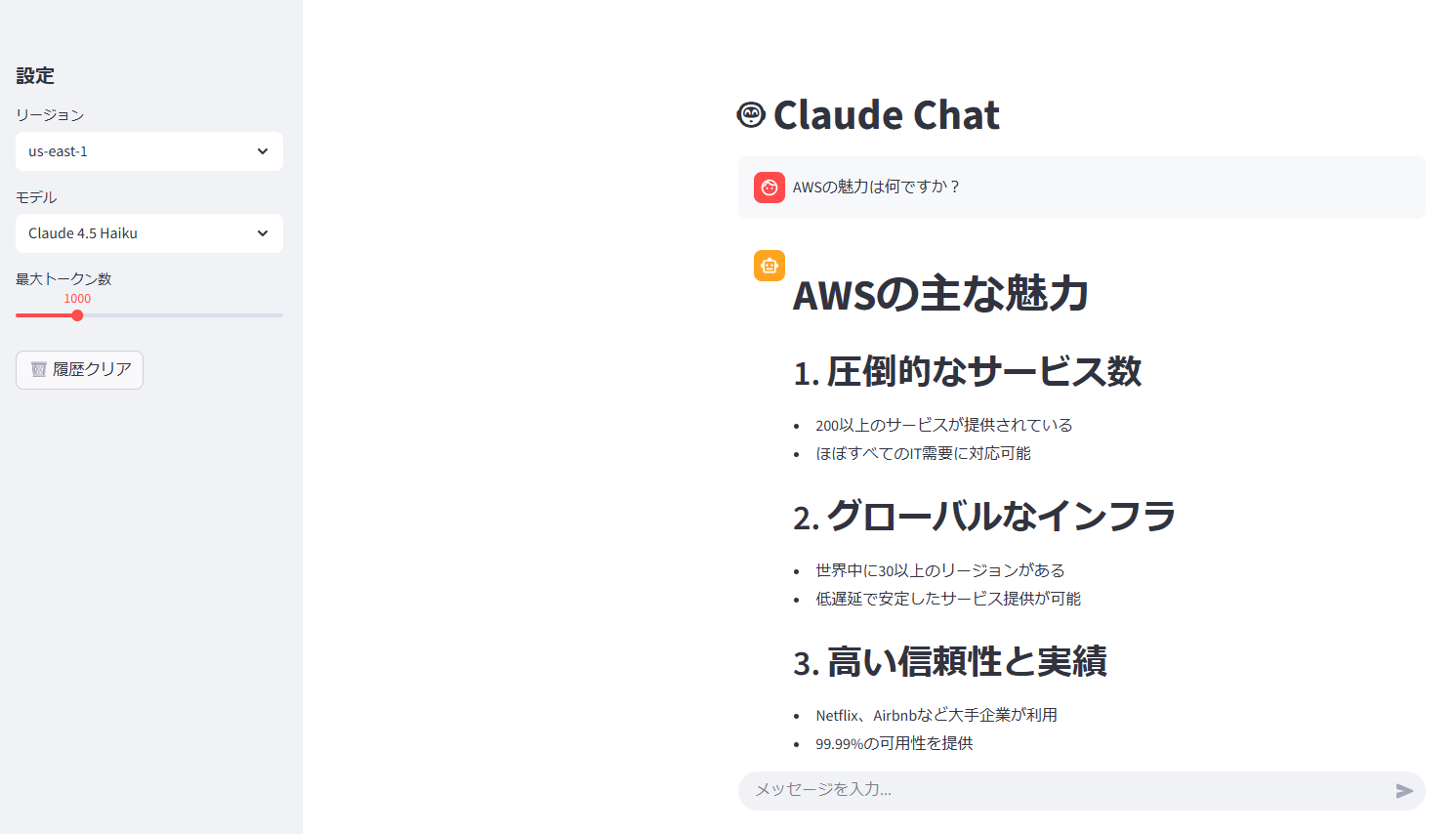
Task: Open the Claude 4.5 Haiku model selector
Action: point(137,233)
